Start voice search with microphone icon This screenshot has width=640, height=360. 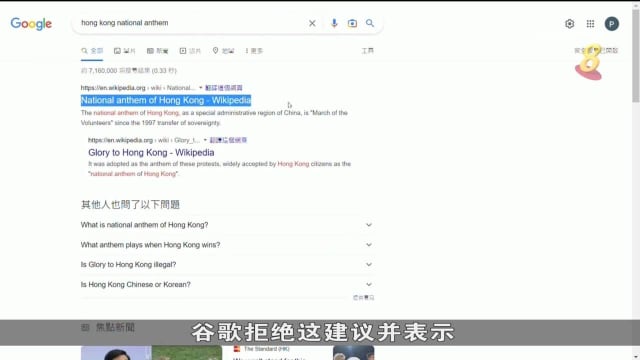point(334,23)
